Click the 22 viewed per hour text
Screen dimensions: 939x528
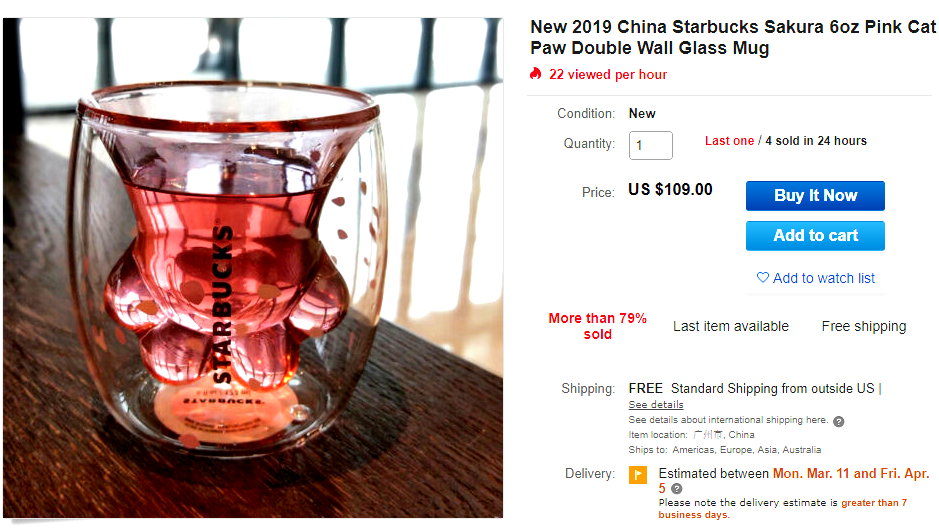point(608,75)
